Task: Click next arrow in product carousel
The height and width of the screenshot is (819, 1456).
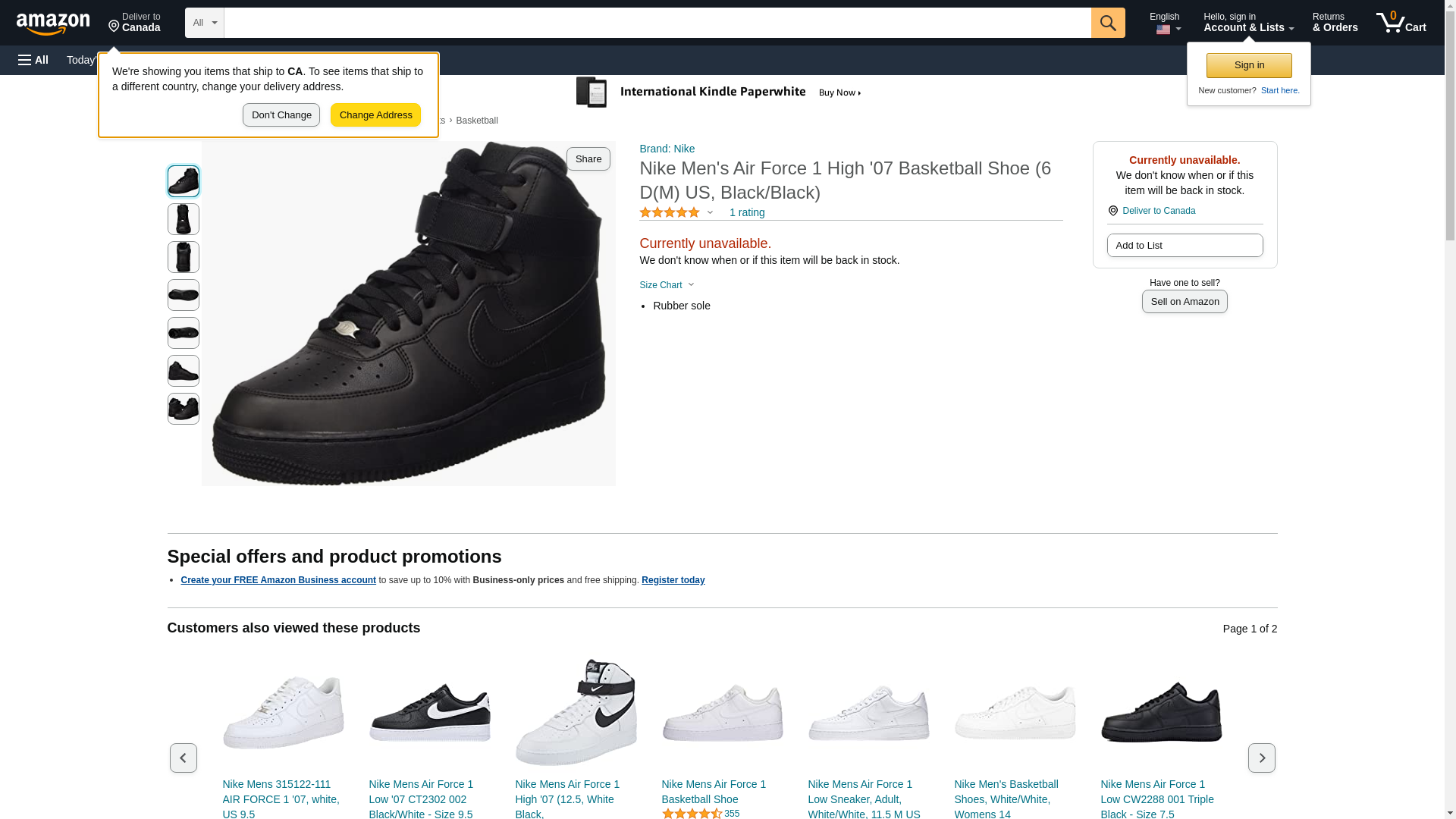Action: (1261, 758)
